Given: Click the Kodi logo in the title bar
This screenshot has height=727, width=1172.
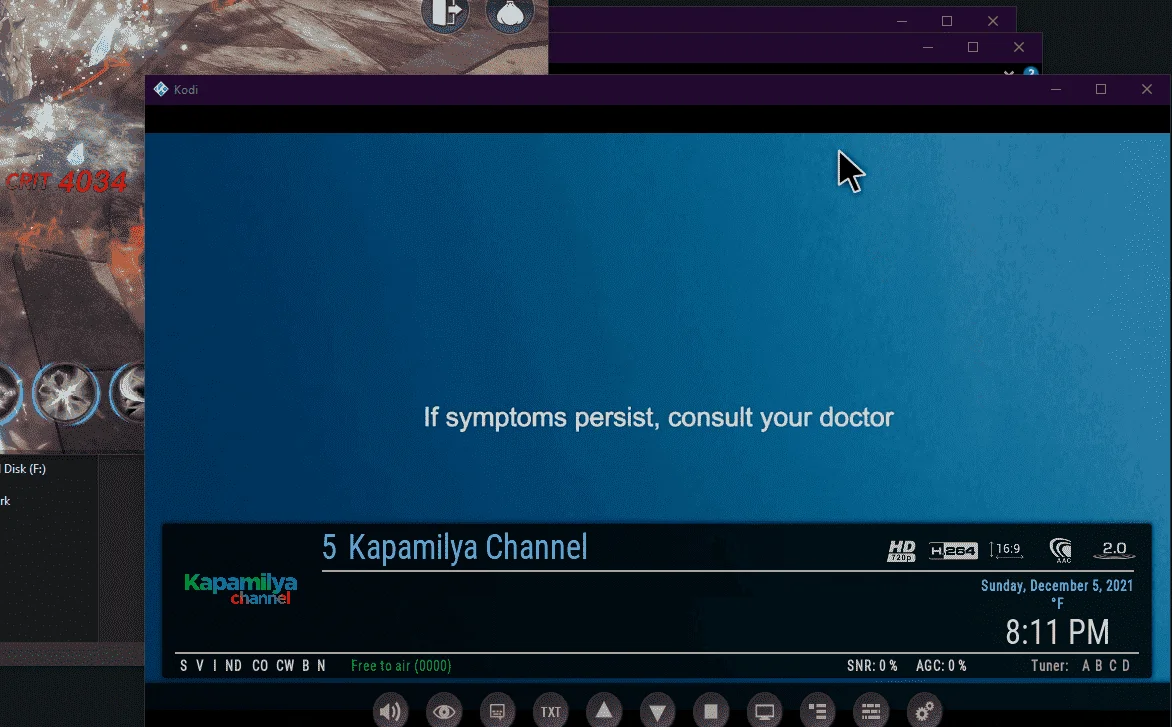Looking at the screenshot, I should [161, 90].
